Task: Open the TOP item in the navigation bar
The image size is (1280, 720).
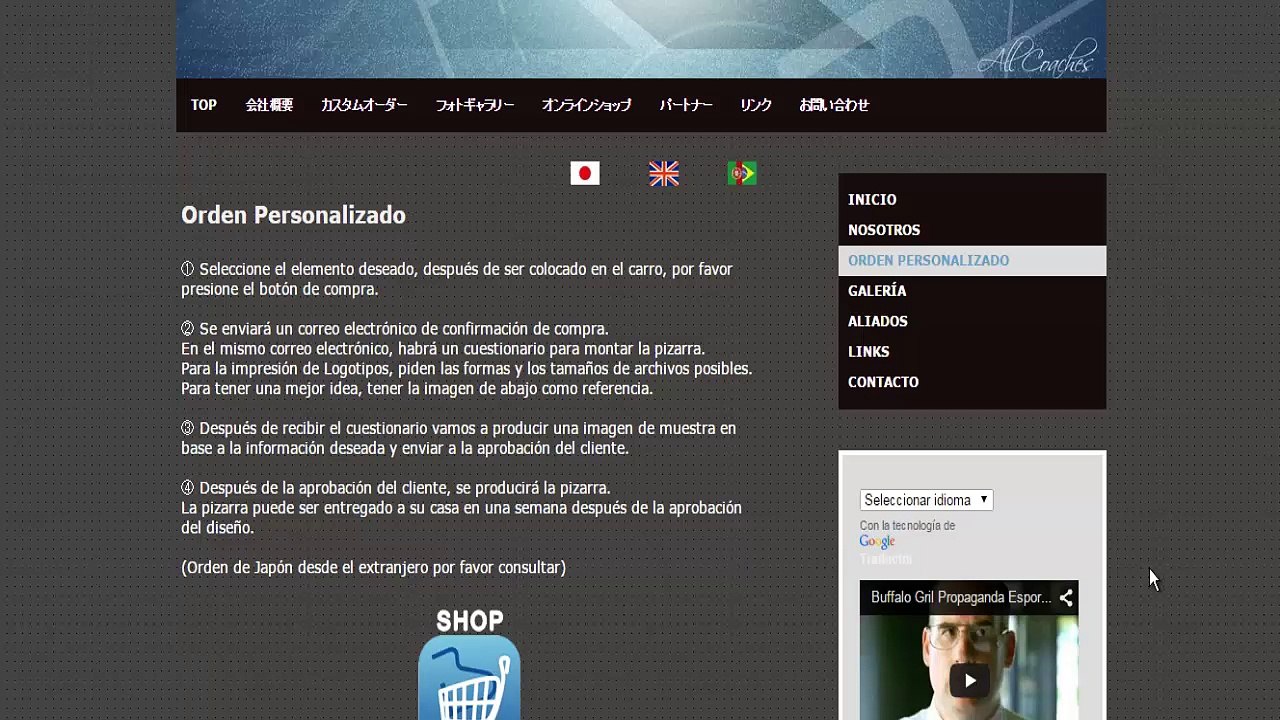Action: coord(204,105)
